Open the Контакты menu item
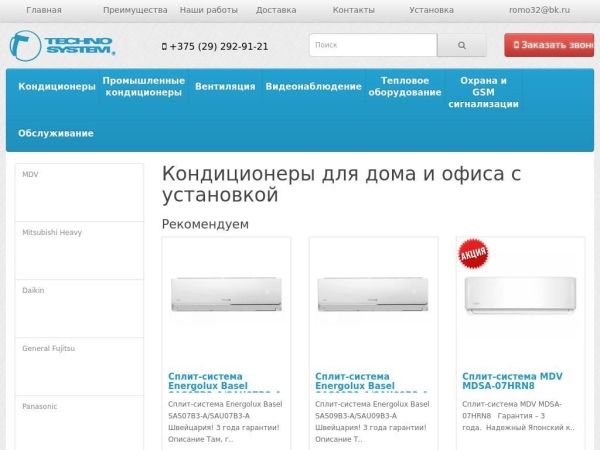600x450 pixels. click(x=354, y=10)
